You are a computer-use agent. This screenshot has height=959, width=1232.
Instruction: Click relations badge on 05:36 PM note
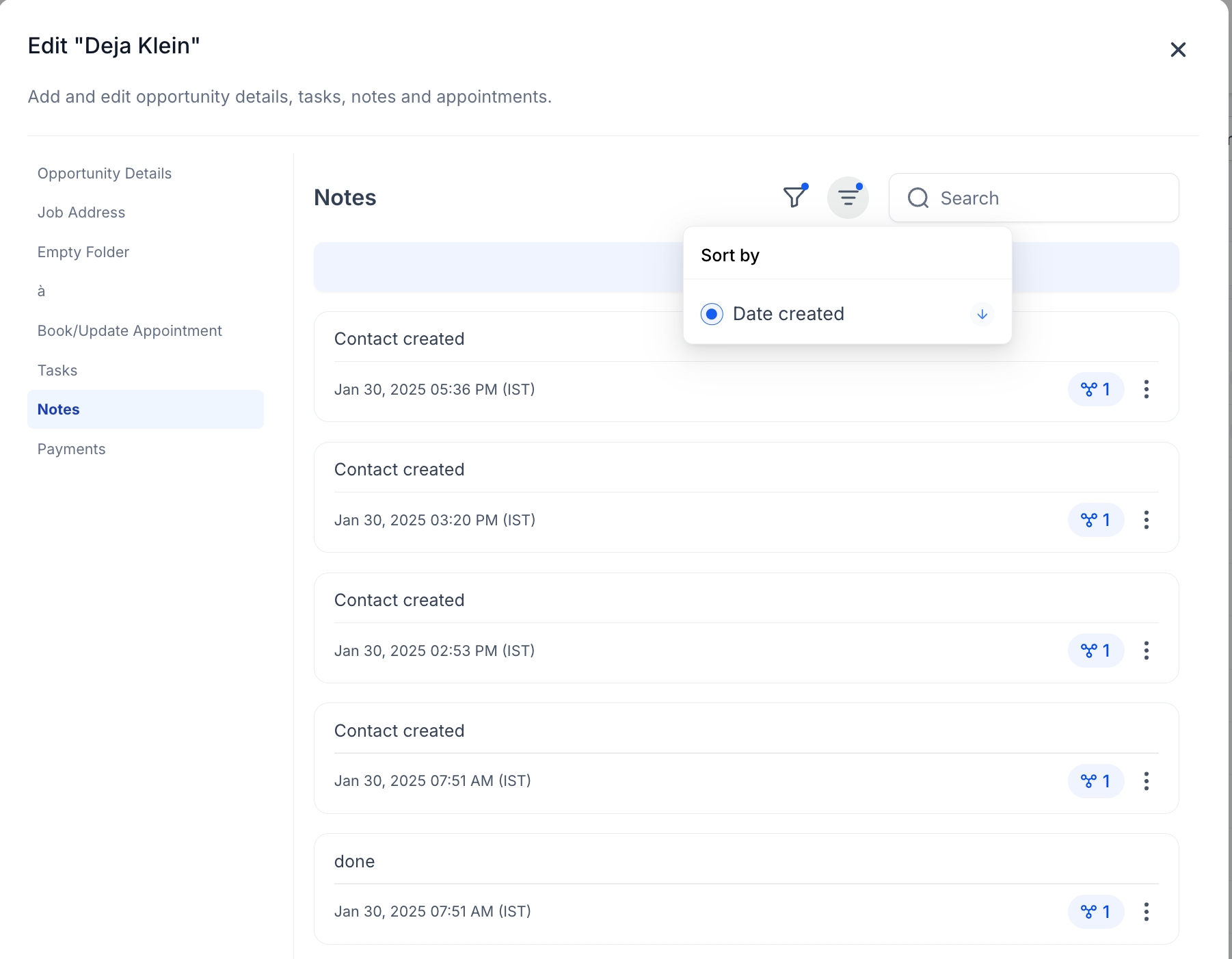point(1095,389)
